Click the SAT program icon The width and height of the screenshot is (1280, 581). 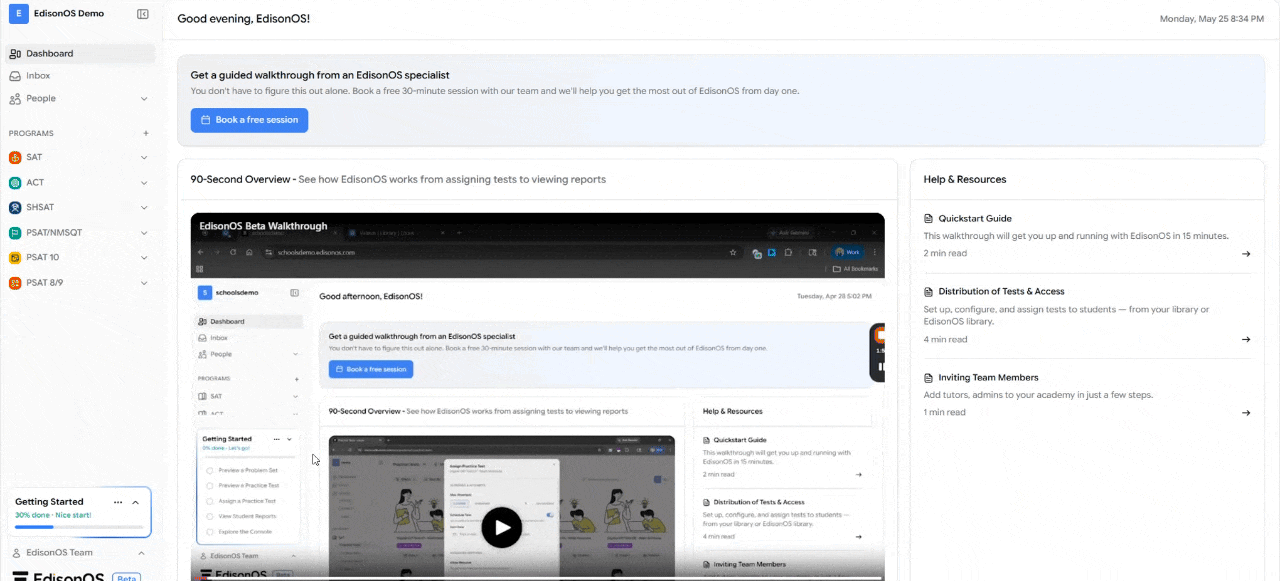pyautogui.click(x=15, y=158)
